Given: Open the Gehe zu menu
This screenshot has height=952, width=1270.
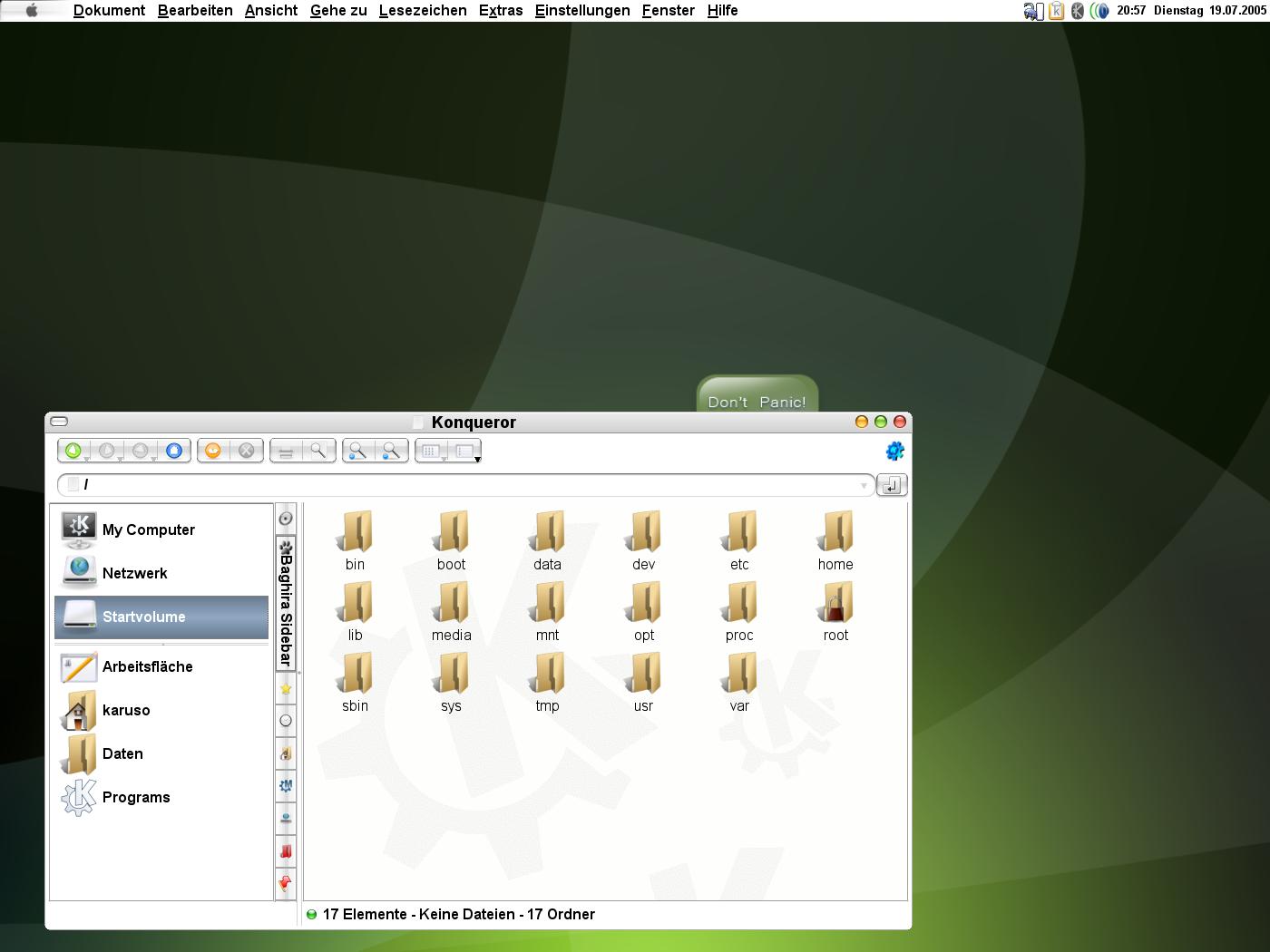Looking at the screenshot, I should (x=338, y=11).
